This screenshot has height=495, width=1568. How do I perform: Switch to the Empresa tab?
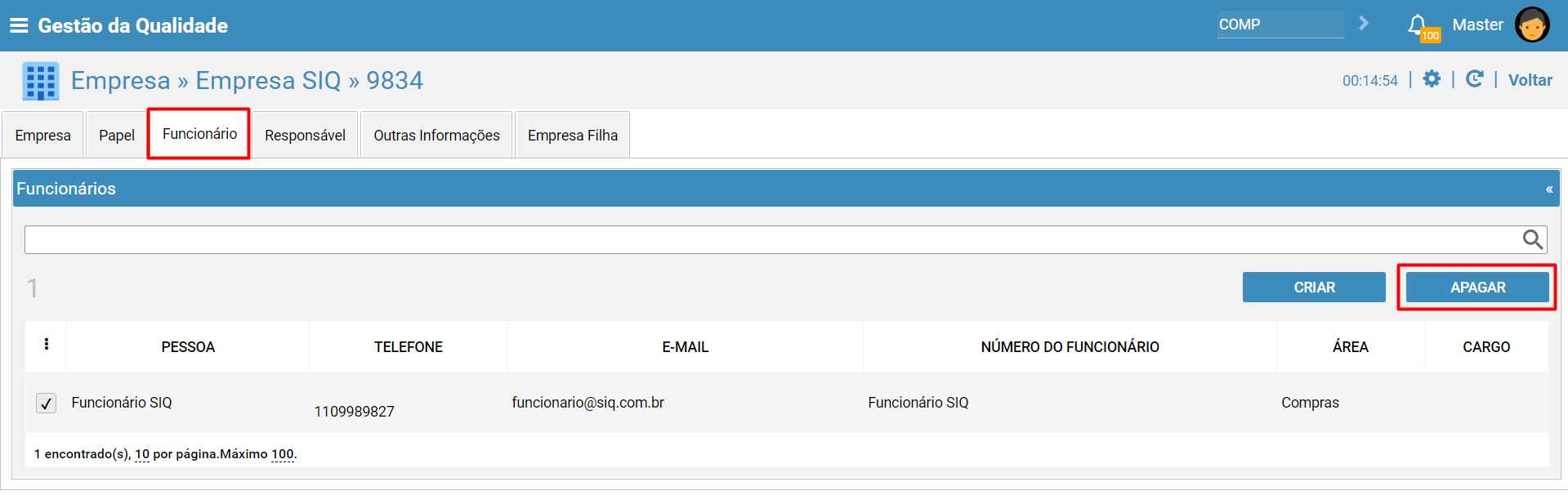[42, 135]
